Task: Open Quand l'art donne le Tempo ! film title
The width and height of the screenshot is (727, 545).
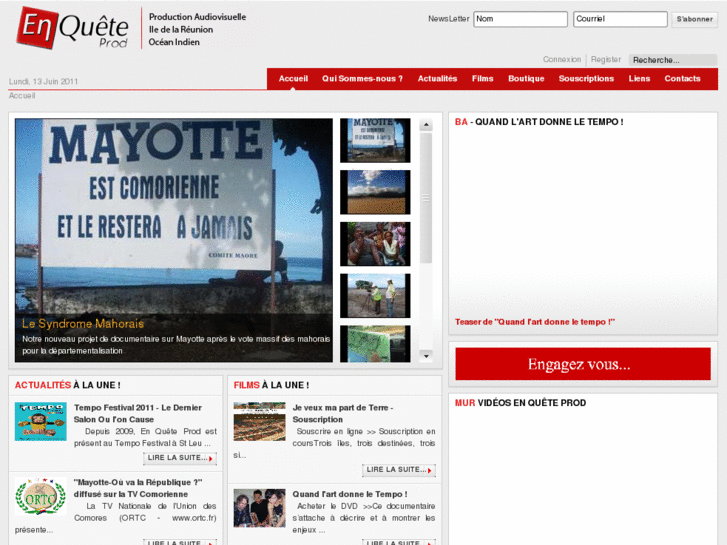Action: [x=350, y=494]
